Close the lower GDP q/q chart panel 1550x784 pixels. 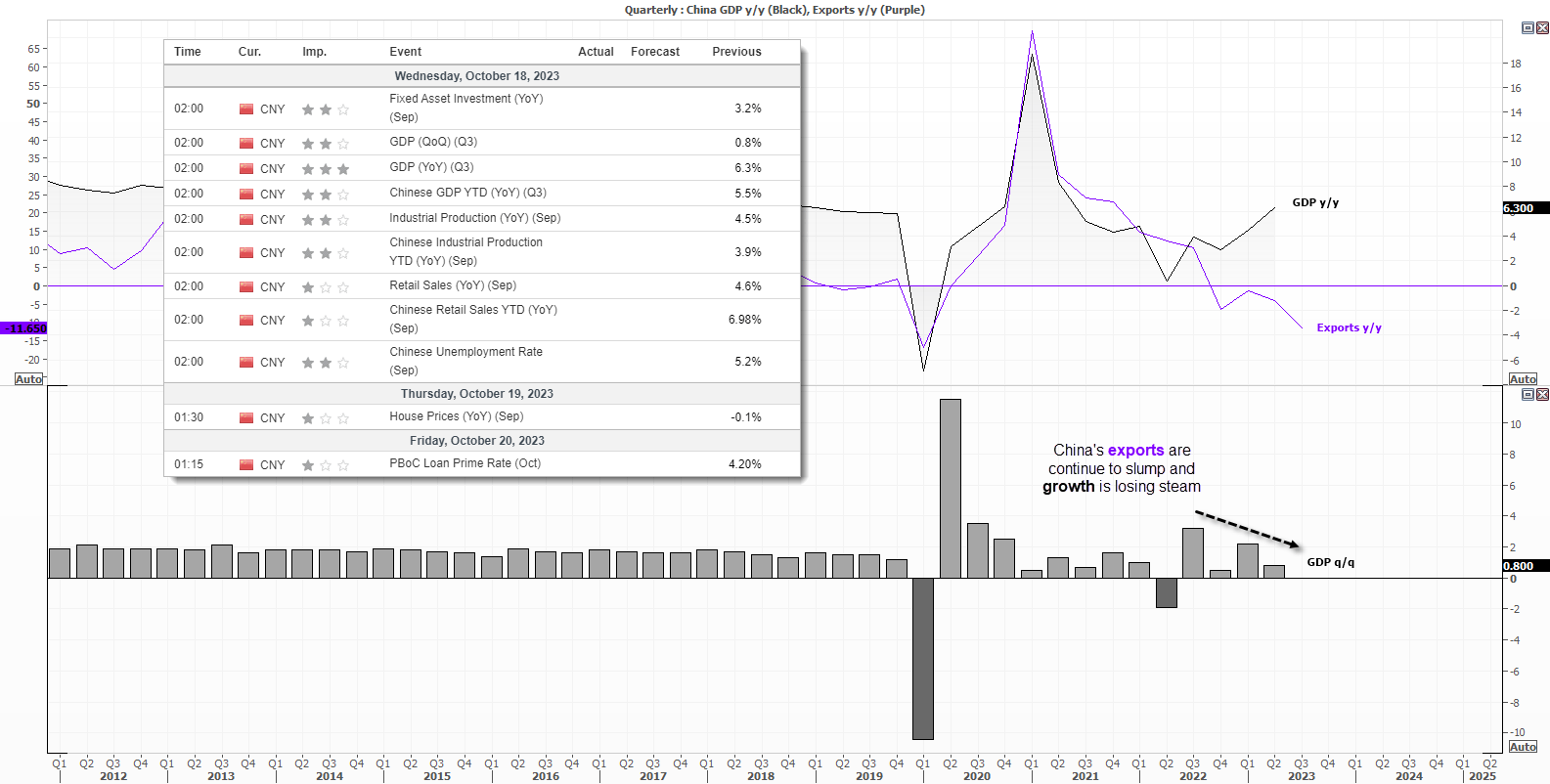coord(1542,394)
